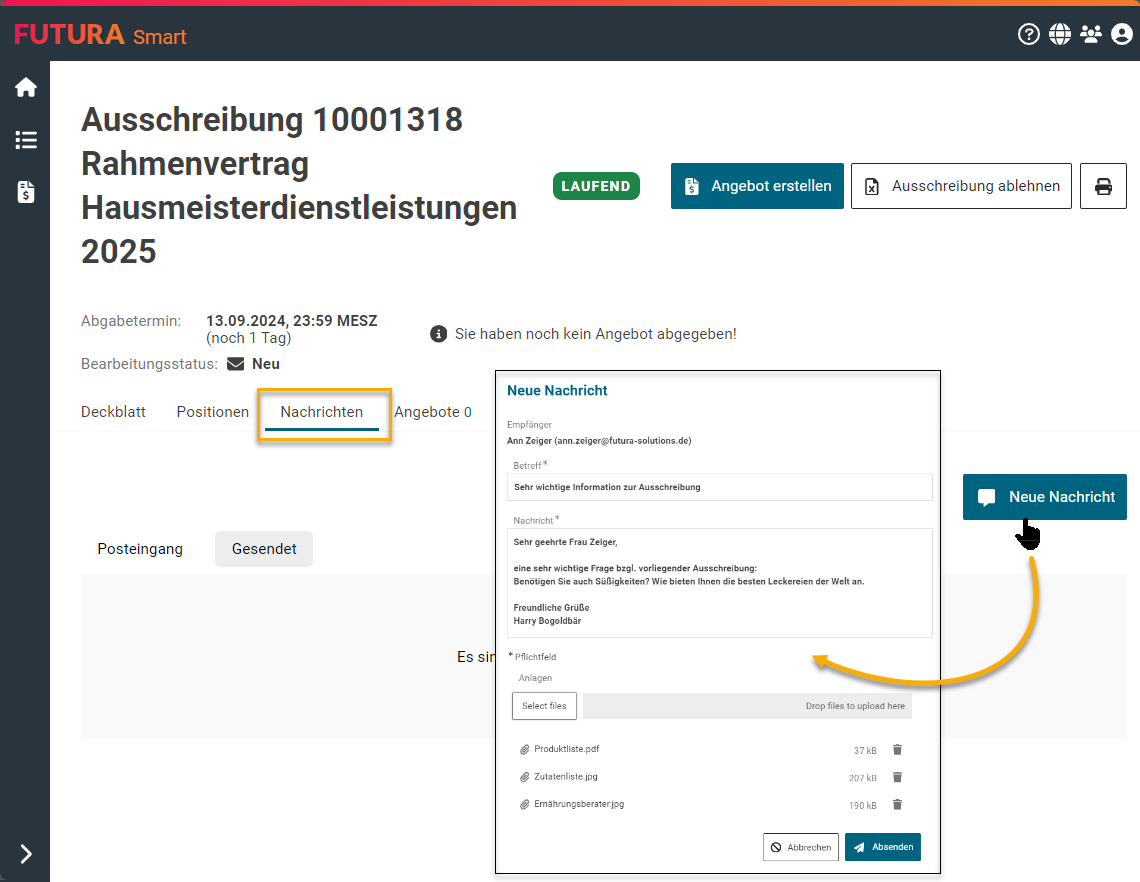Expand the left sidebar with chevron
Image resolution: width=1140 pixels, height=882 pixels.
point(26,853)
